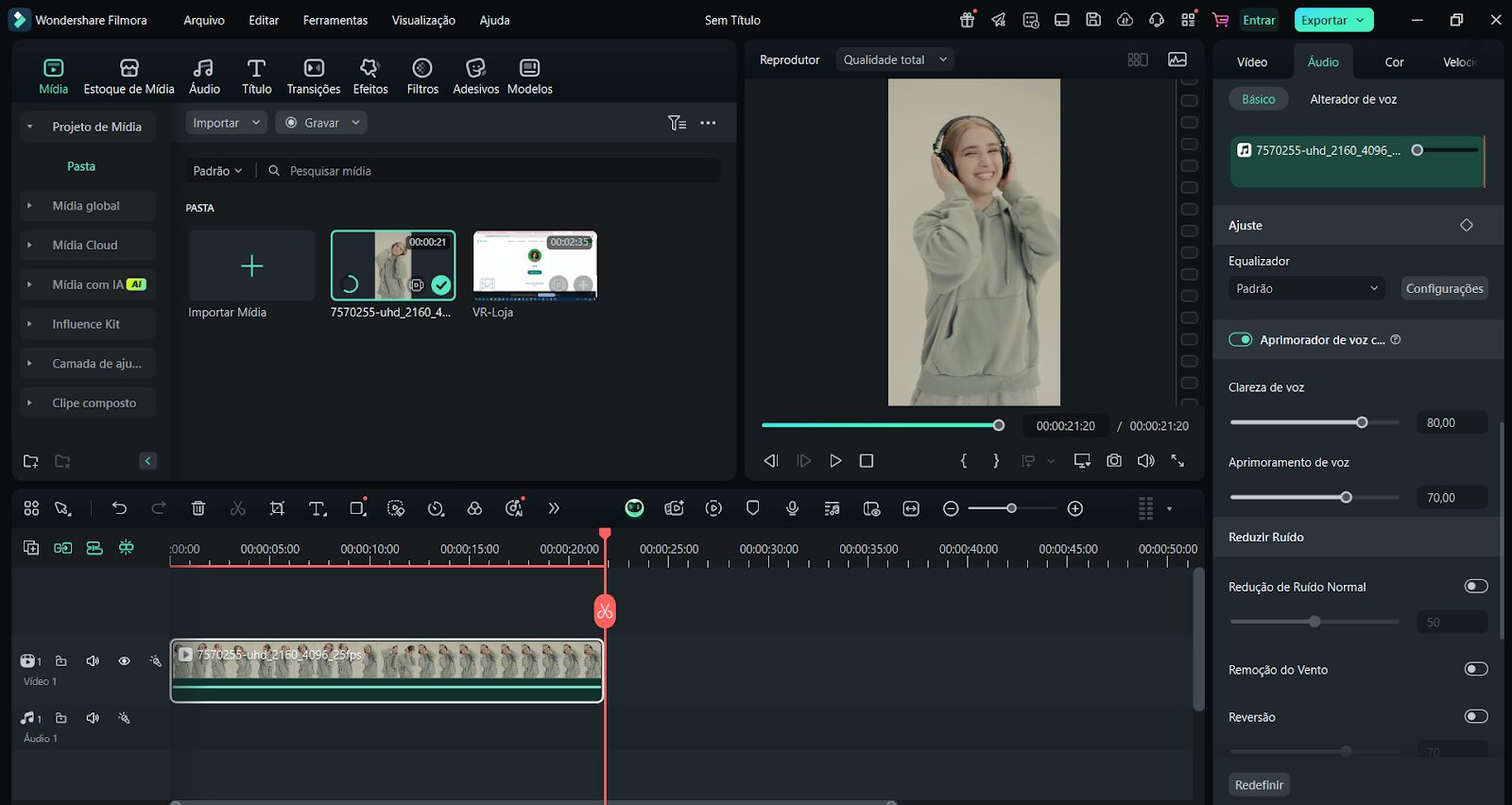Open the Qualidade total dropdown
The height and width of the screenshot is (805, 1512).
coord(894,60)
